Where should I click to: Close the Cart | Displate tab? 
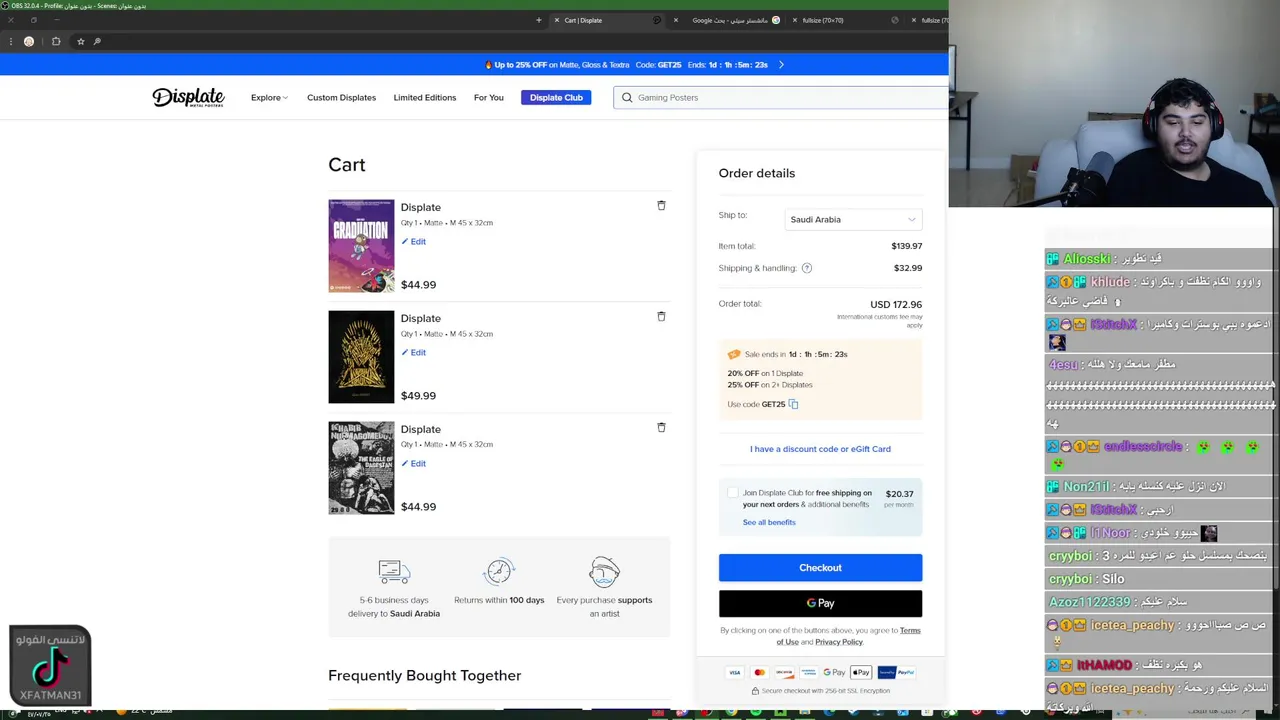(x=557, y=20)
